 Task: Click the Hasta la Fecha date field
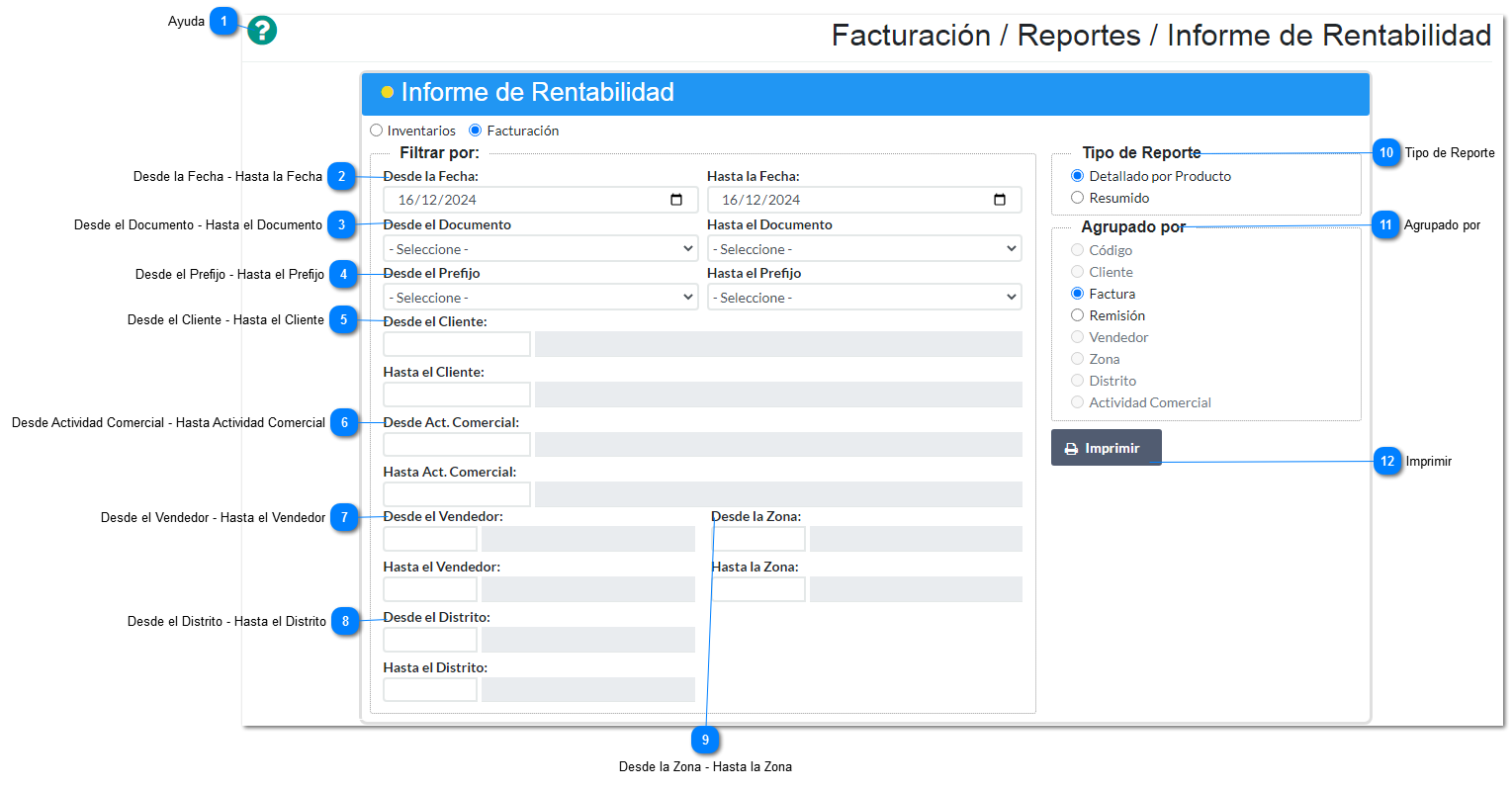coord(864,200)
